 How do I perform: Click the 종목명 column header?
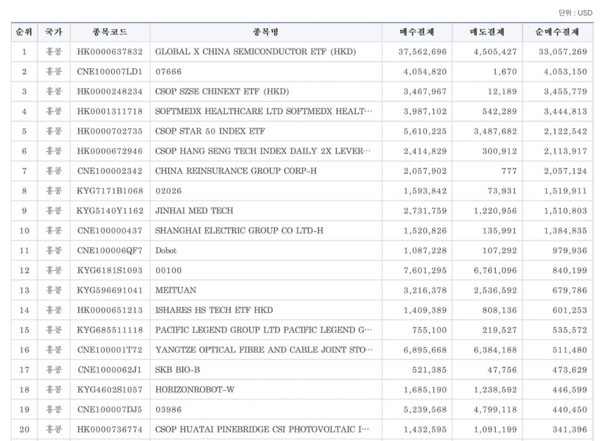coord(266,32)
